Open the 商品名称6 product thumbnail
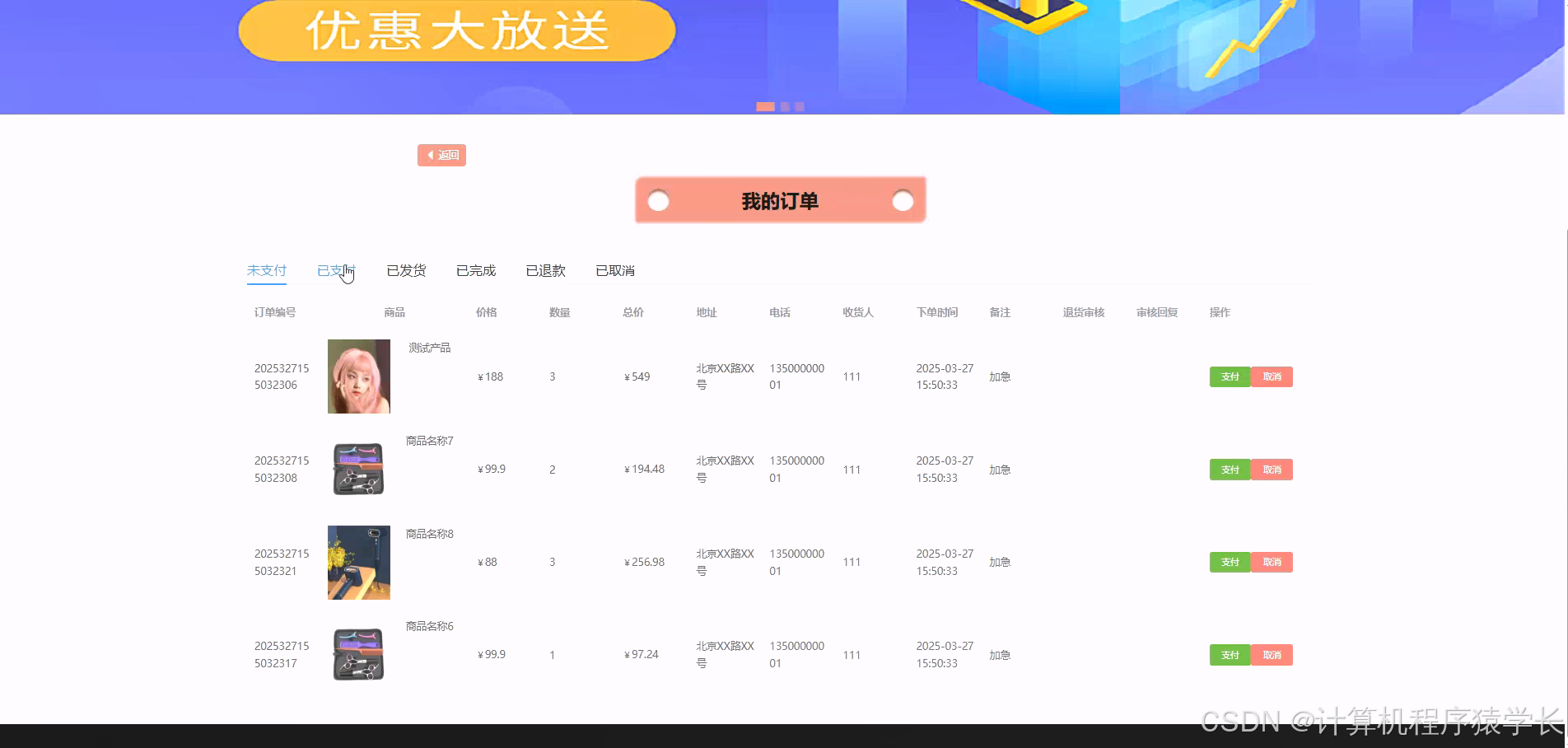Image resolution: width=1568 pixels, height=748 pixels. click(358, 654)
